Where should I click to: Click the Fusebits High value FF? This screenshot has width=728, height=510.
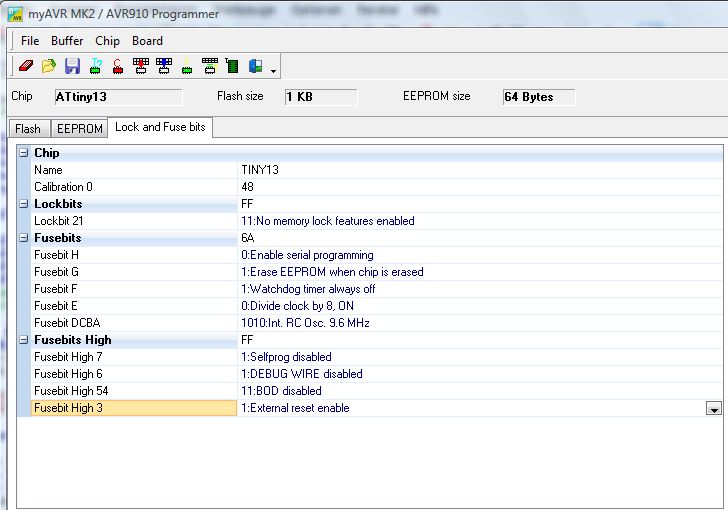pos(247,340)
